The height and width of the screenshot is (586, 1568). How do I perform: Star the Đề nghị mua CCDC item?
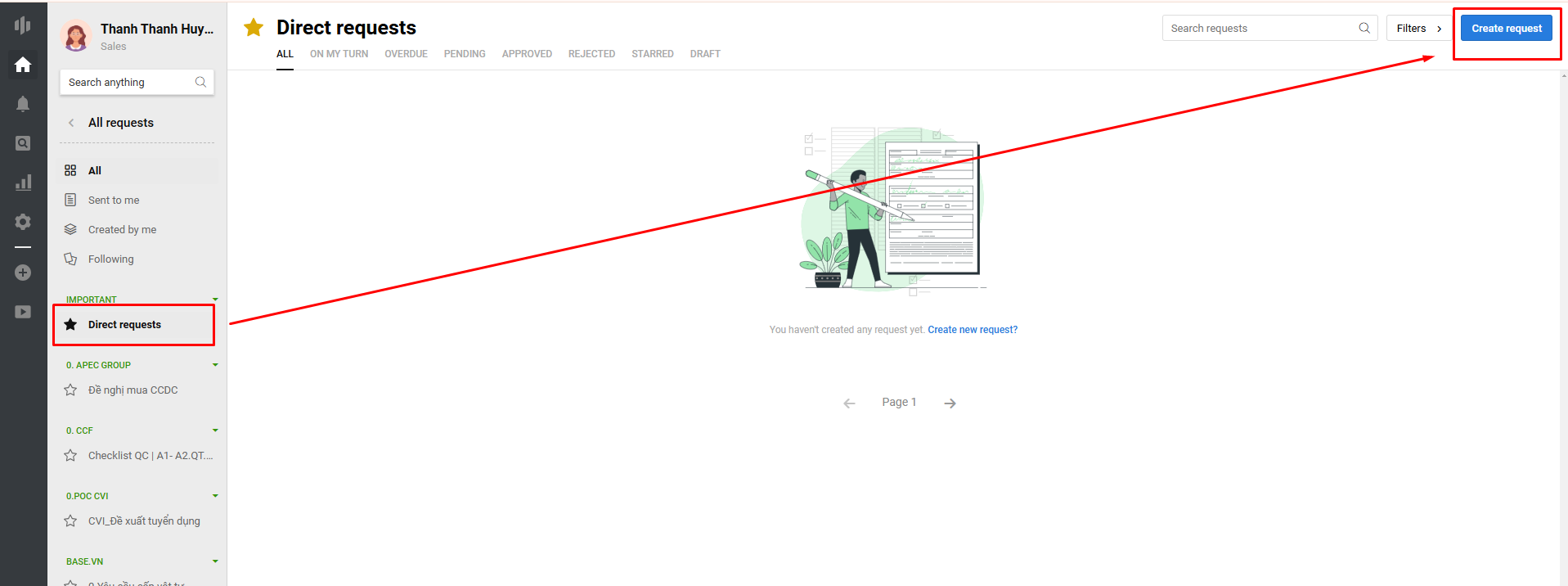coord(70,390)
